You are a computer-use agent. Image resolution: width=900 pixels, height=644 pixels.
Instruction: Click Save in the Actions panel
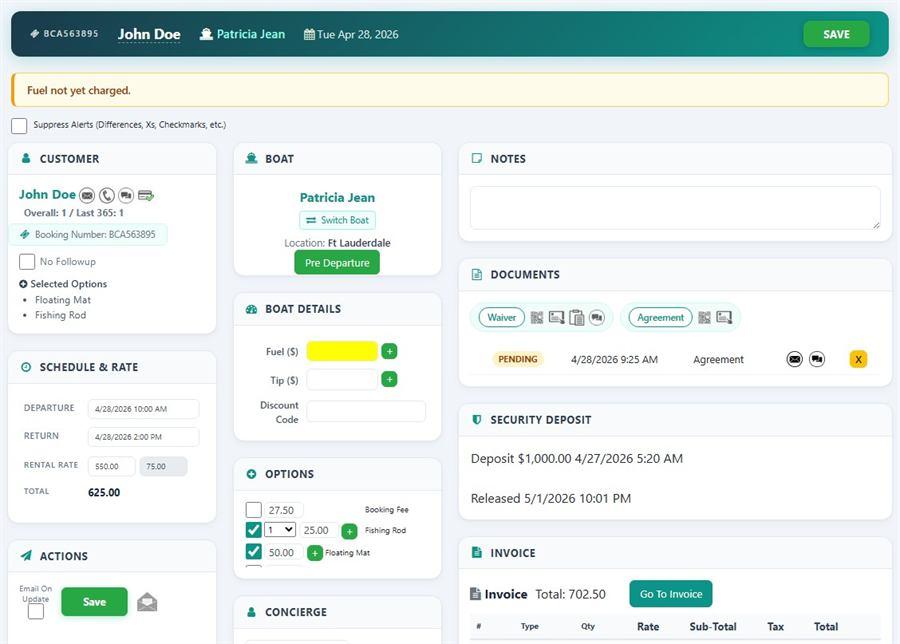(94, 602)
